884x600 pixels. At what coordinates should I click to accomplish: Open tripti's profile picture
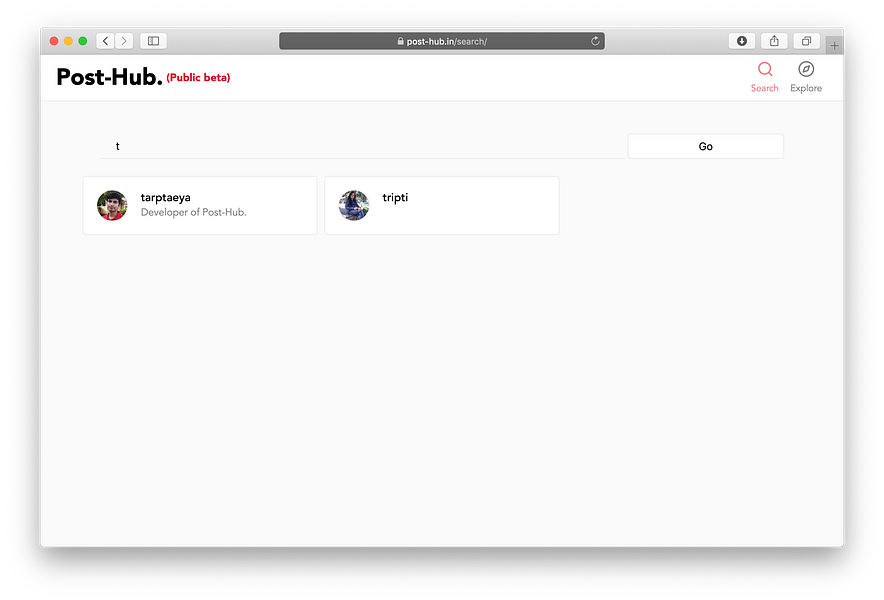click(353, 205)
